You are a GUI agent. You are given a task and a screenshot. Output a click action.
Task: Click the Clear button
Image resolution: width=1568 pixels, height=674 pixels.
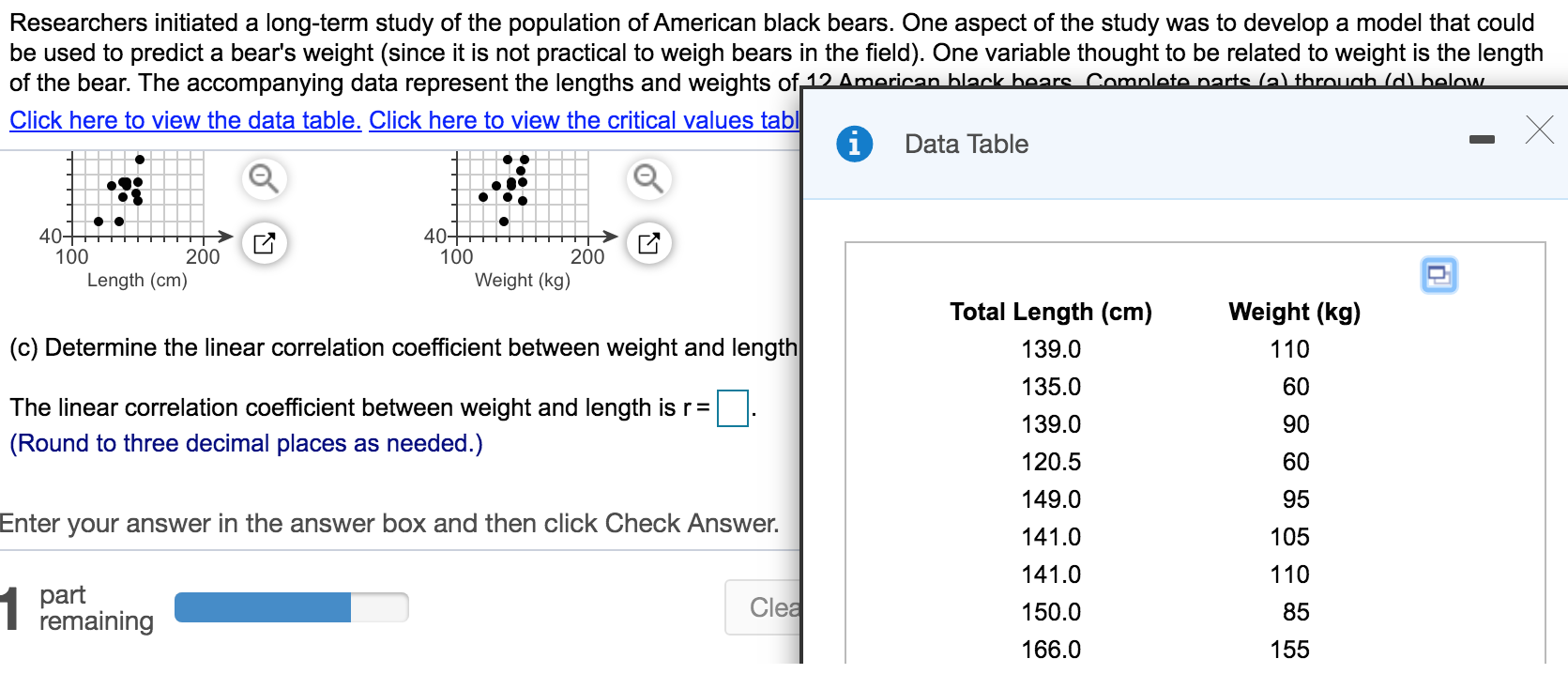[x=774, y=606]
